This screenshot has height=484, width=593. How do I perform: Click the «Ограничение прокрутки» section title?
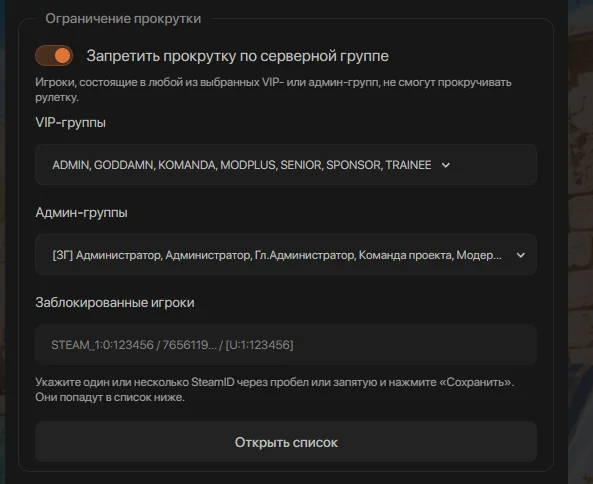[123, 19]
